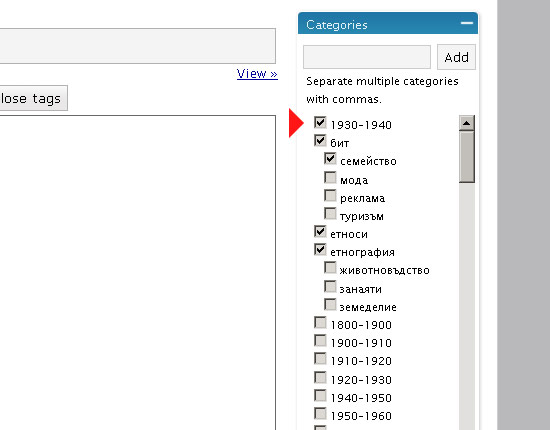The height and width of the screenshot is (430, 550).
Task: Enable the реклама category checkbox
Action: coord(330,196)
